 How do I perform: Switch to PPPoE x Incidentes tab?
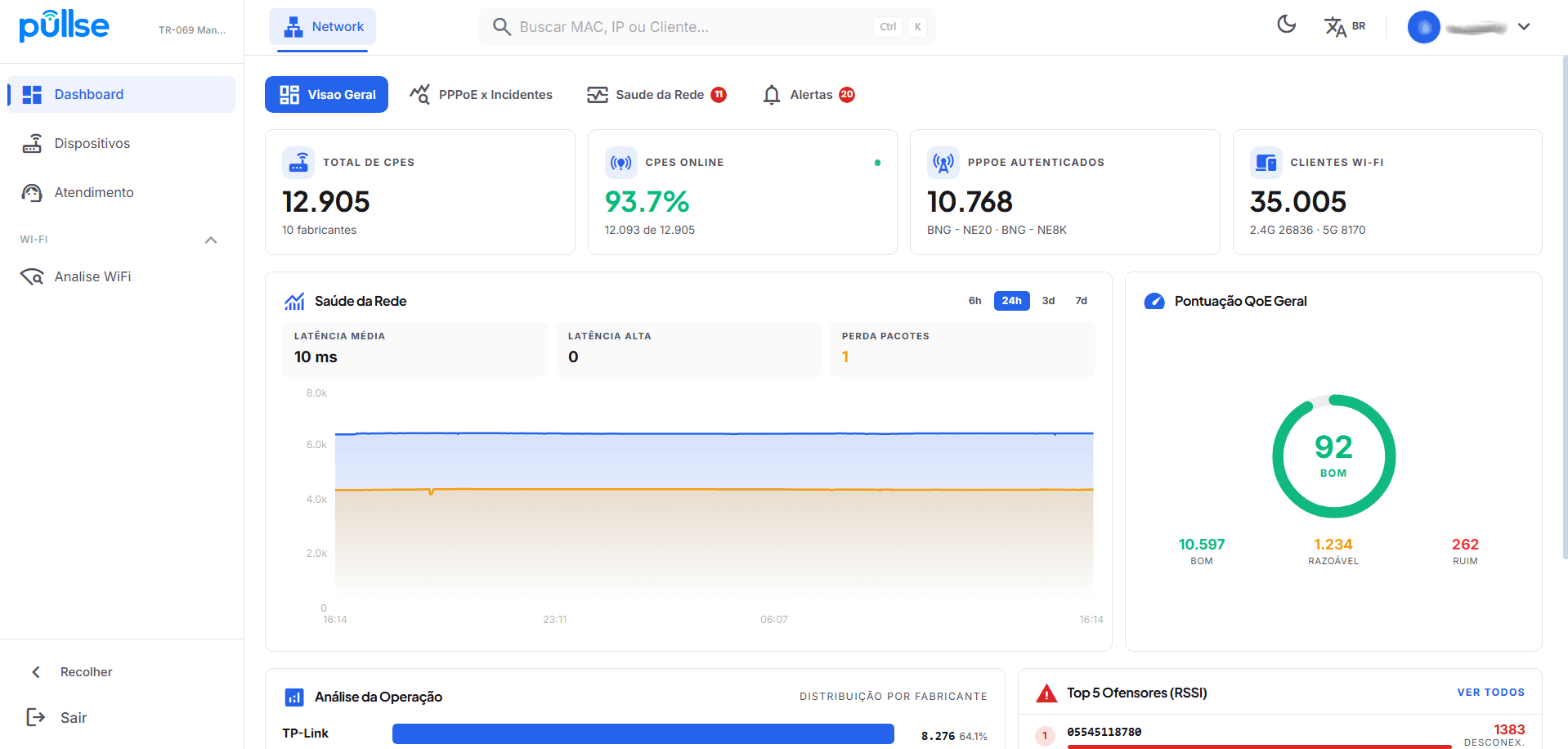(481, 95)
